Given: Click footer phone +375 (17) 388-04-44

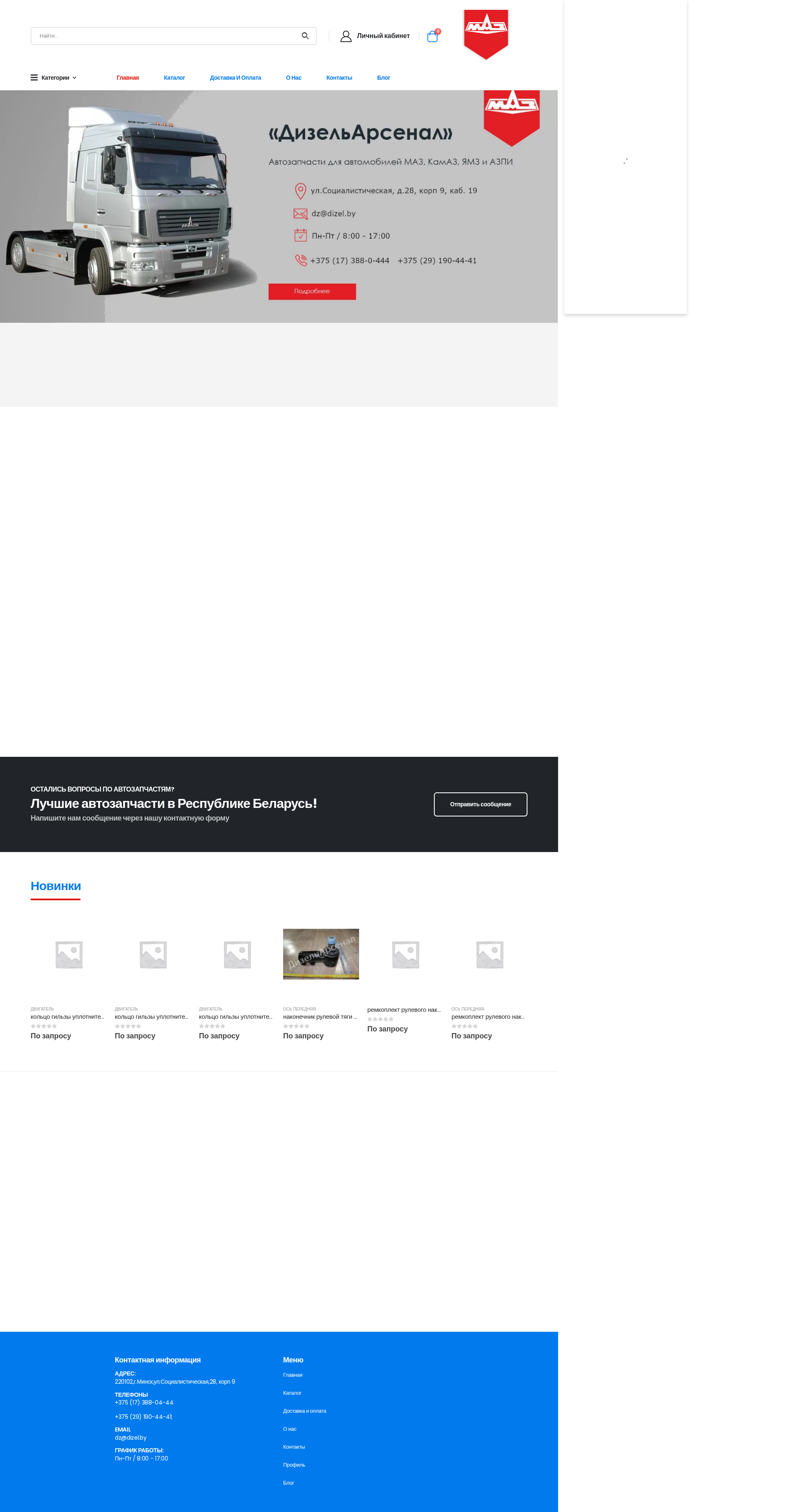Looking at the screenshot, I should tap(144, 1402).
